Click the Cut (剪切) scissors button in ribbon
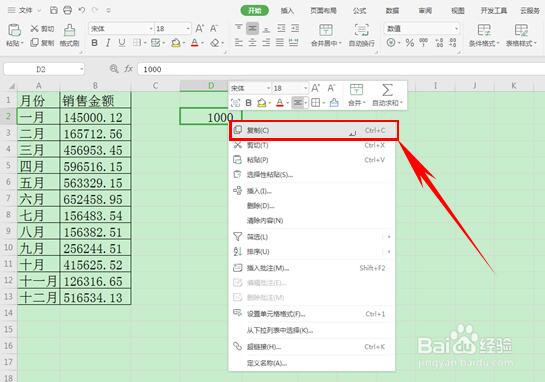Image resolution: width=545 pixels, height=382 pixels. (42, 29)
